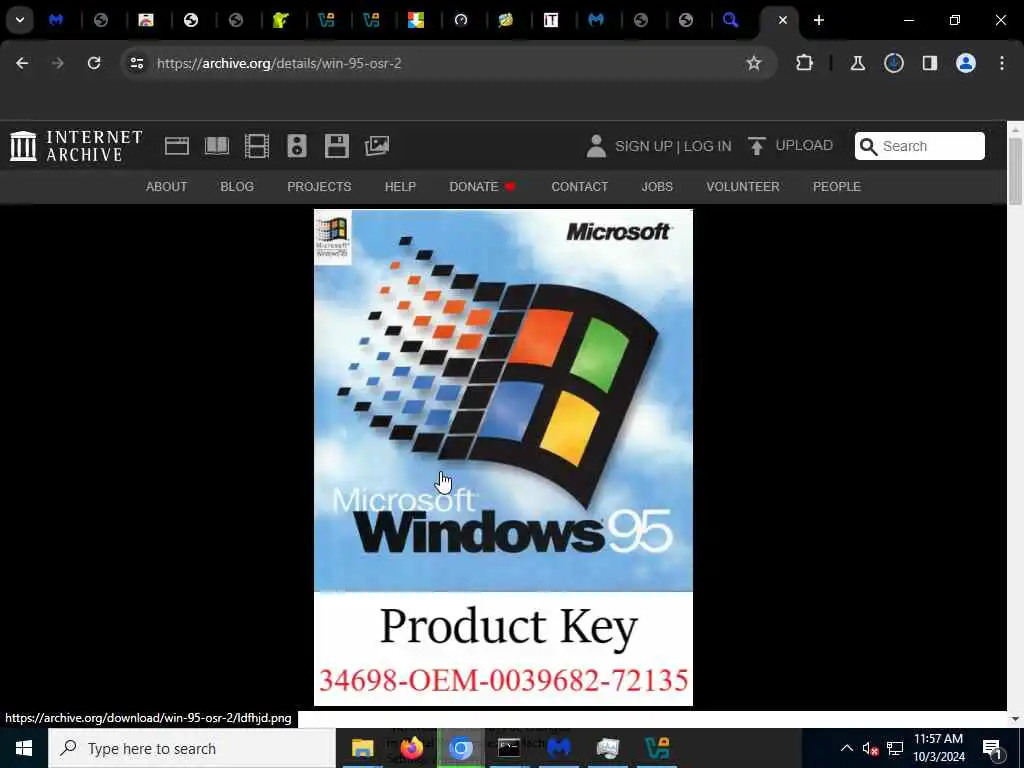Click the page vertical scrollbar thumb

[1015, 171]
